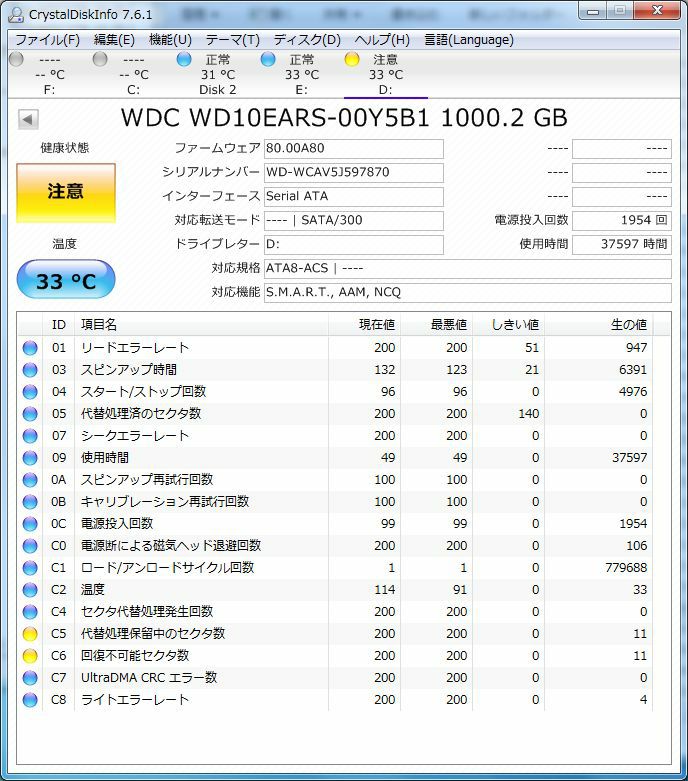Click status orb of row 05 代替処理済のセクタ数
Image resolution: width=688 pixels, height=781 pixels.
tap(30, 413)
